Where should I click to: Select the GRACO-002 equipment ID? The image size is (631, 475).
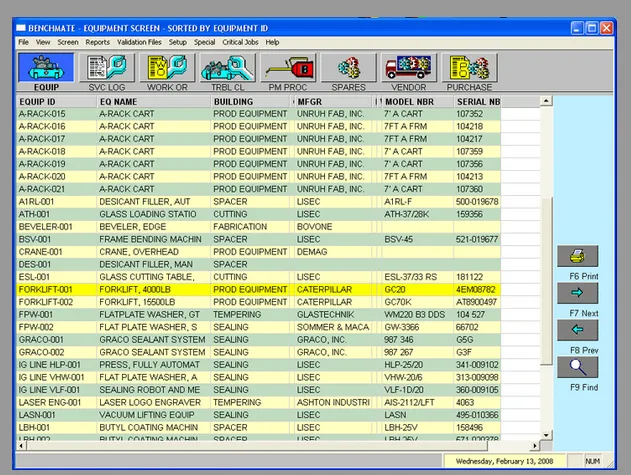41,352
